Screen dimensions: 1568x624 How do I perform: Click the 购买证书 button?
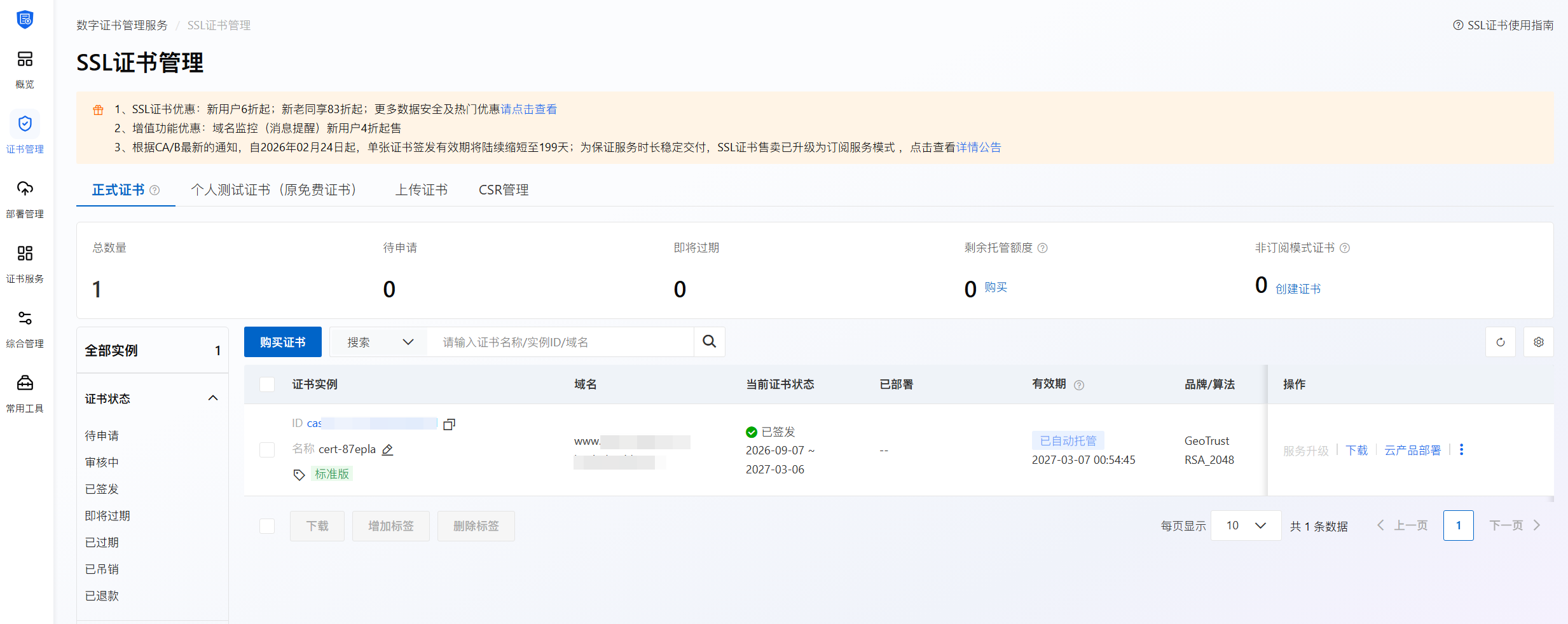283,342
